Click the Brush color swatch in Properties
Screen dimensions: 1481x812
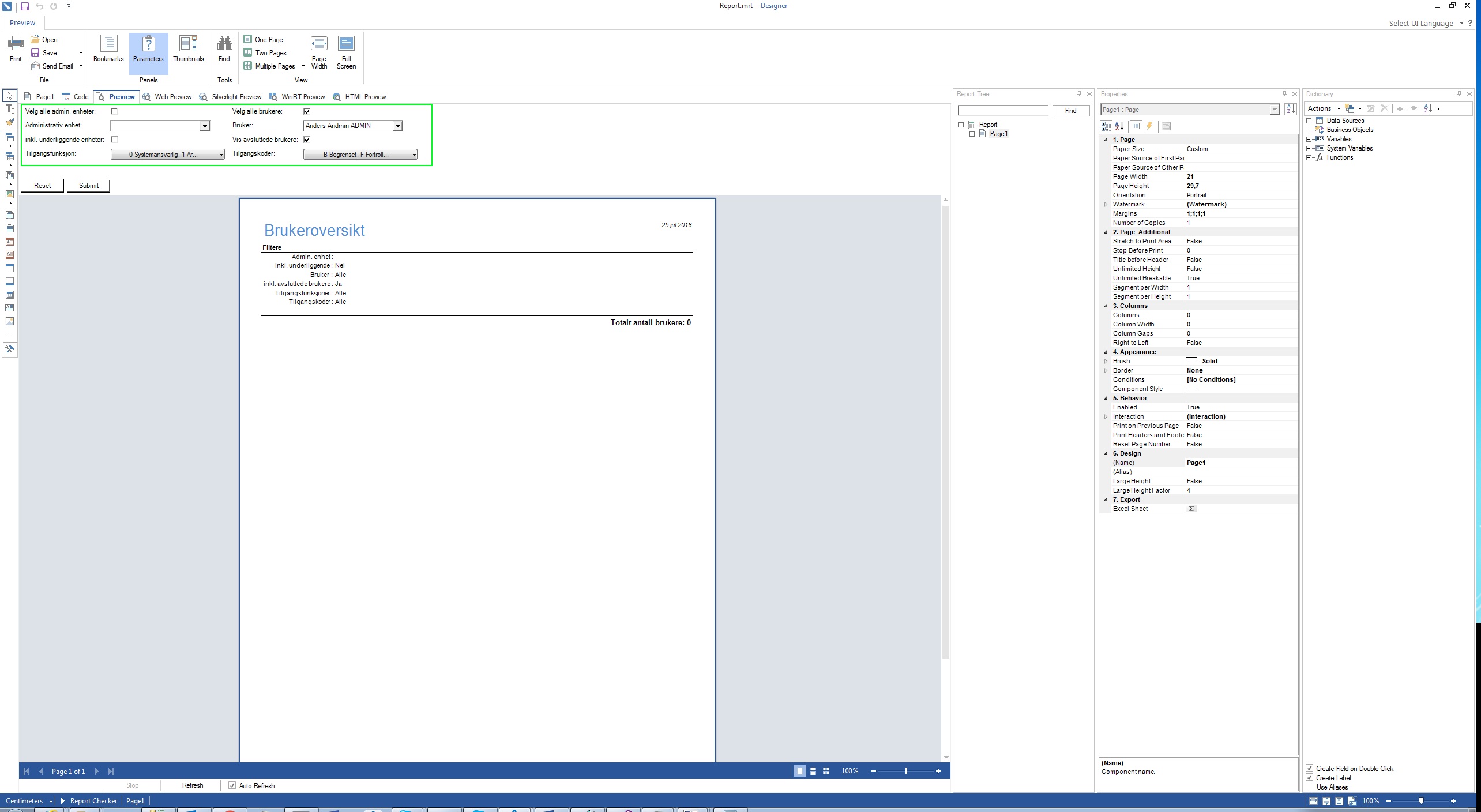pyautogui.click(x=1191, y=361)
